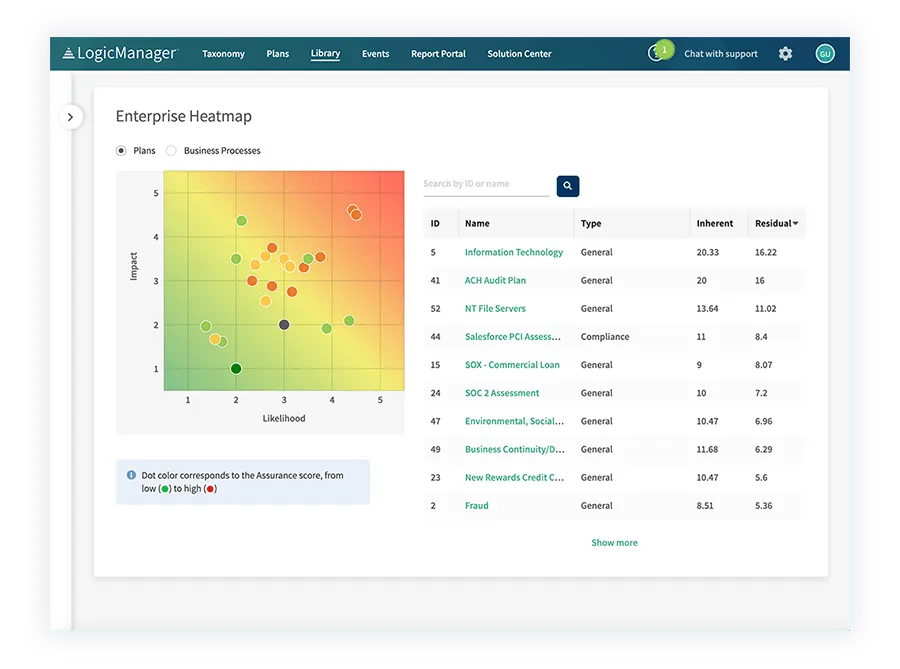Click the 16.22 residual value
900x669 pixels.
point(766,252)
